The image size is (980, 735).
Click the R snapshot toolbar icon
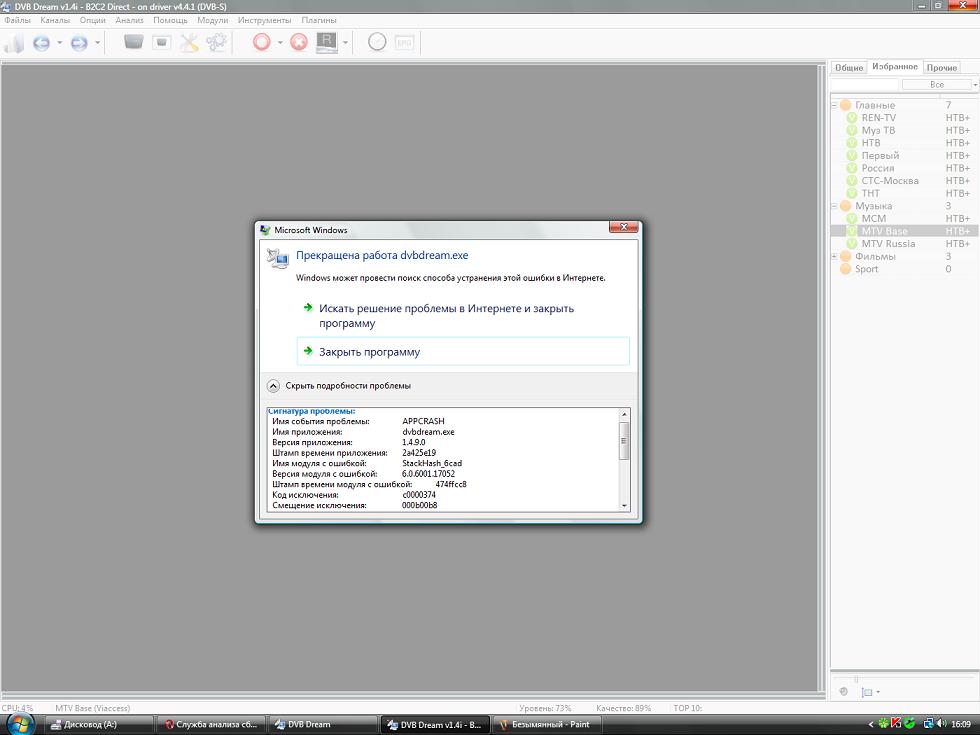tap(326, 42)
